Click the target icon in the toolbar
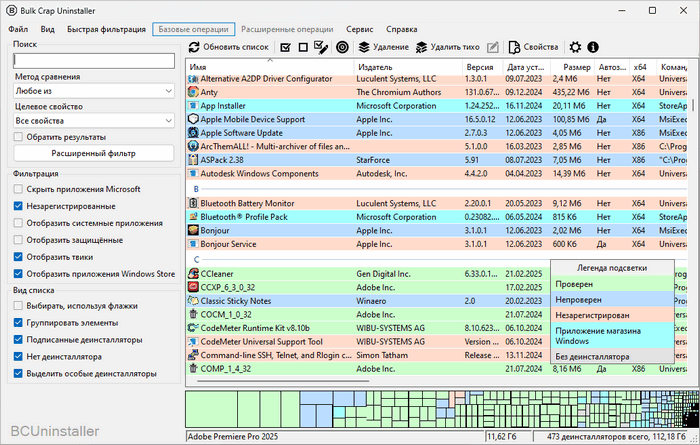The width and height of the screenshot is (700, 445). (342, 47)
